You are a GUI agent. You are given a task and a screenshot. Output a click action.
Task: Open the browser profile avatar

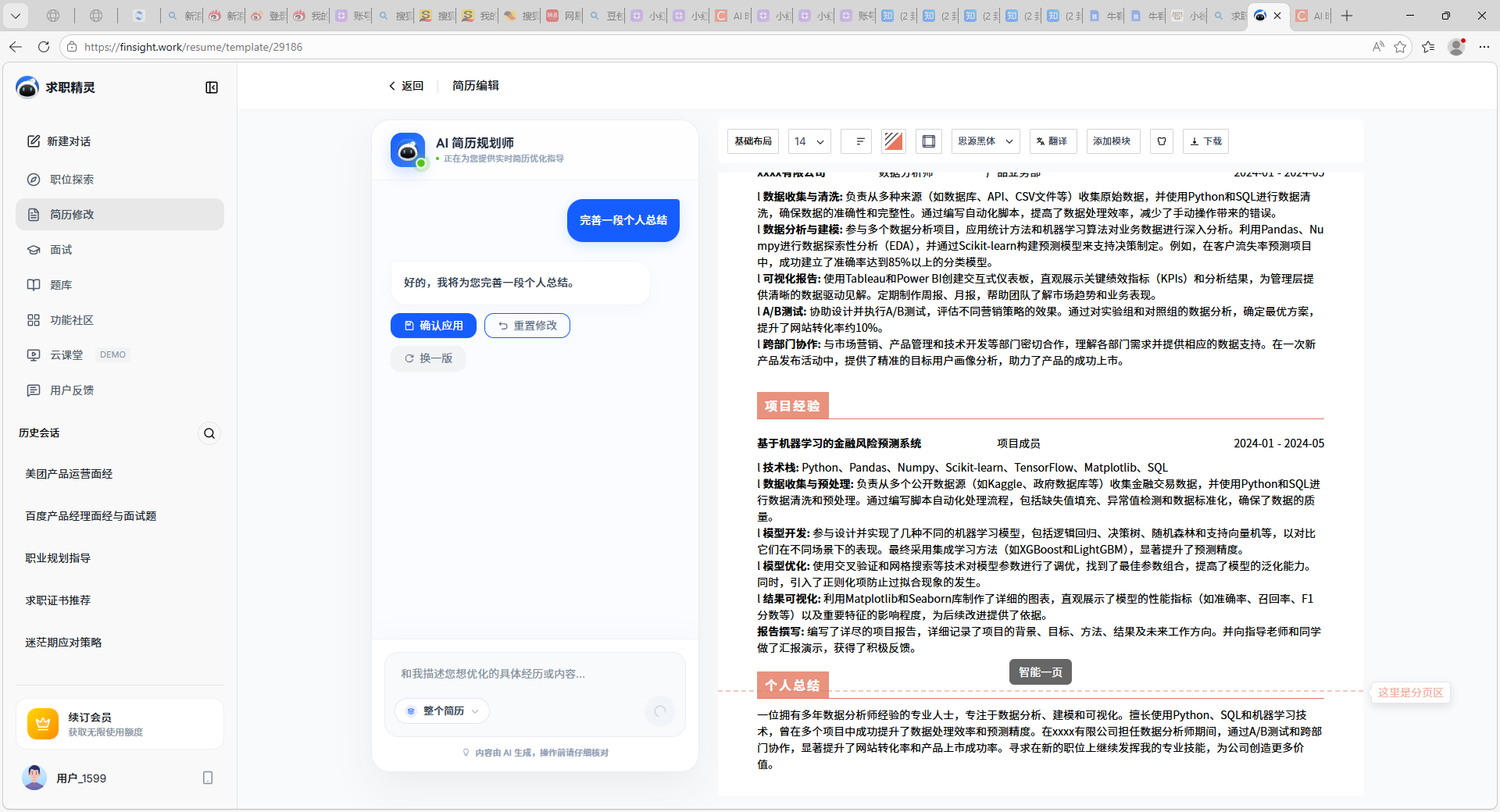coord(1456,47)
